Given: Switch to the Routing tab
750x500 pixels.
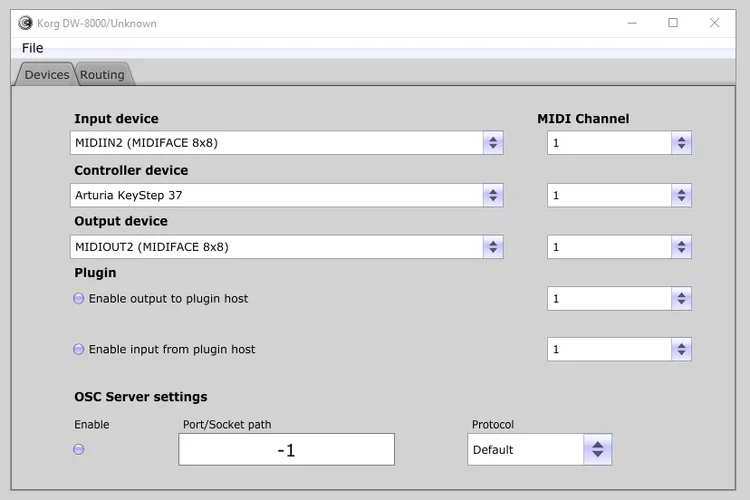Looking at the screenshot, I should (x=102, y=75).
